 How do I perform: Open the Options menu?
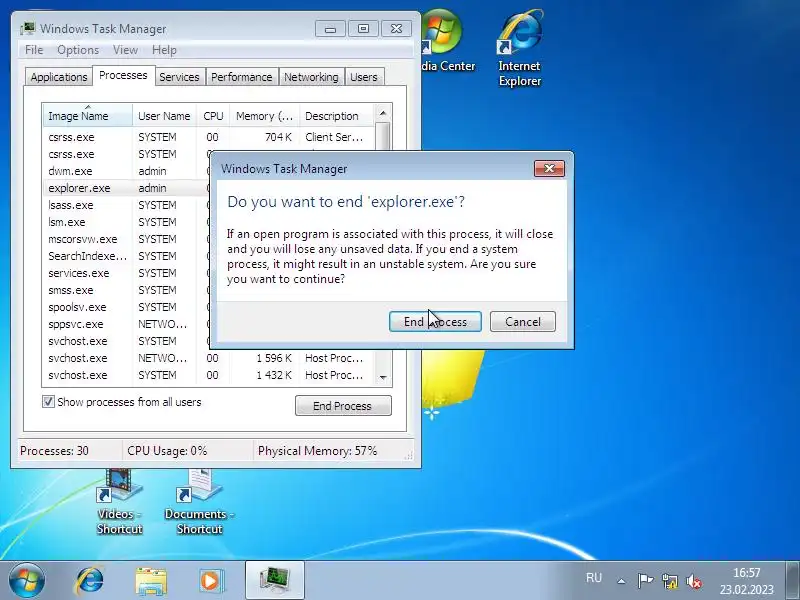tap(78, 50)
